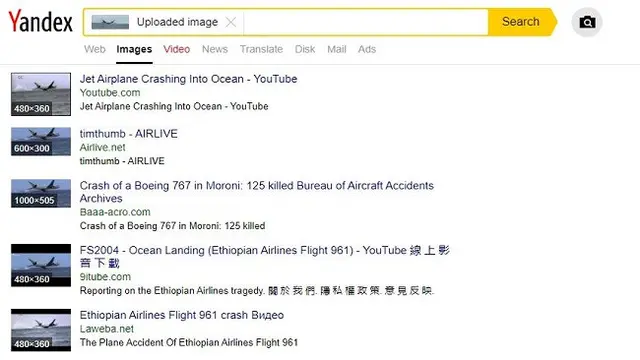The width and height of the screenshot is (640, 360).
Task: Click the yellow Search button
Action: click(522, 22)
